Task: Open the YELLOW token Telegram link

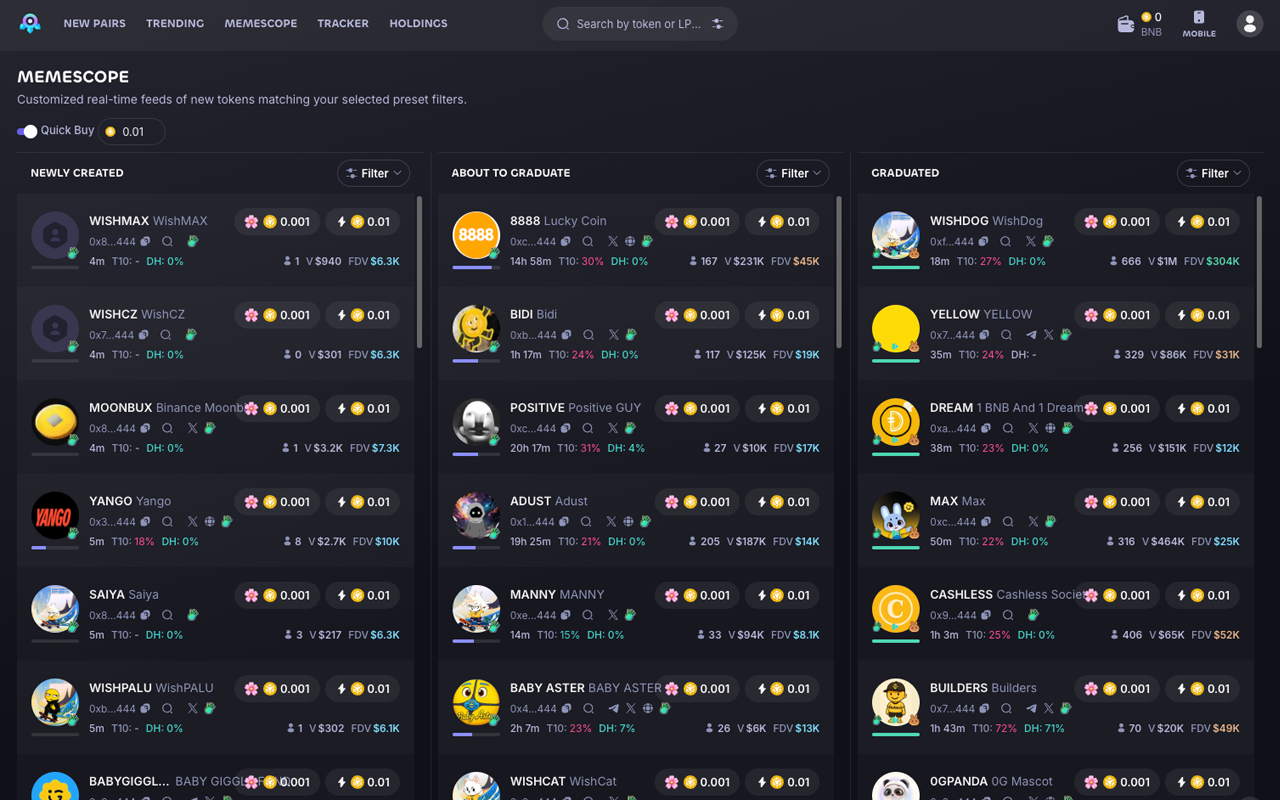Action: pyautogui.click(x=1031, y=335)
